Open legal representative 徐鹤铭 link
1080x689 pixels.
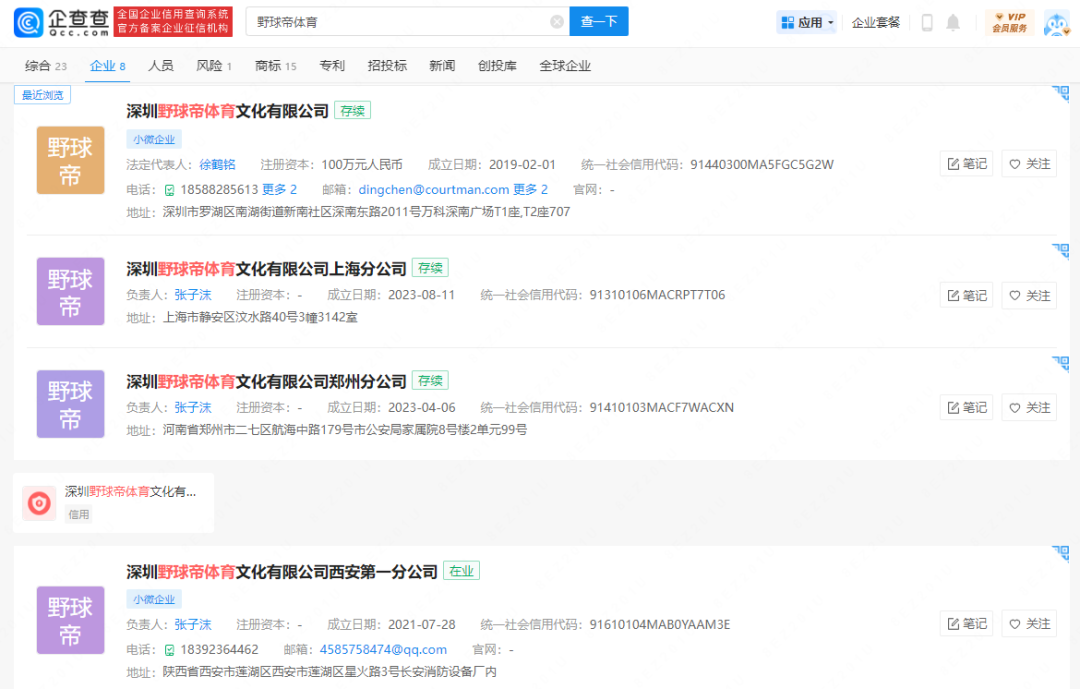point(217,165)
